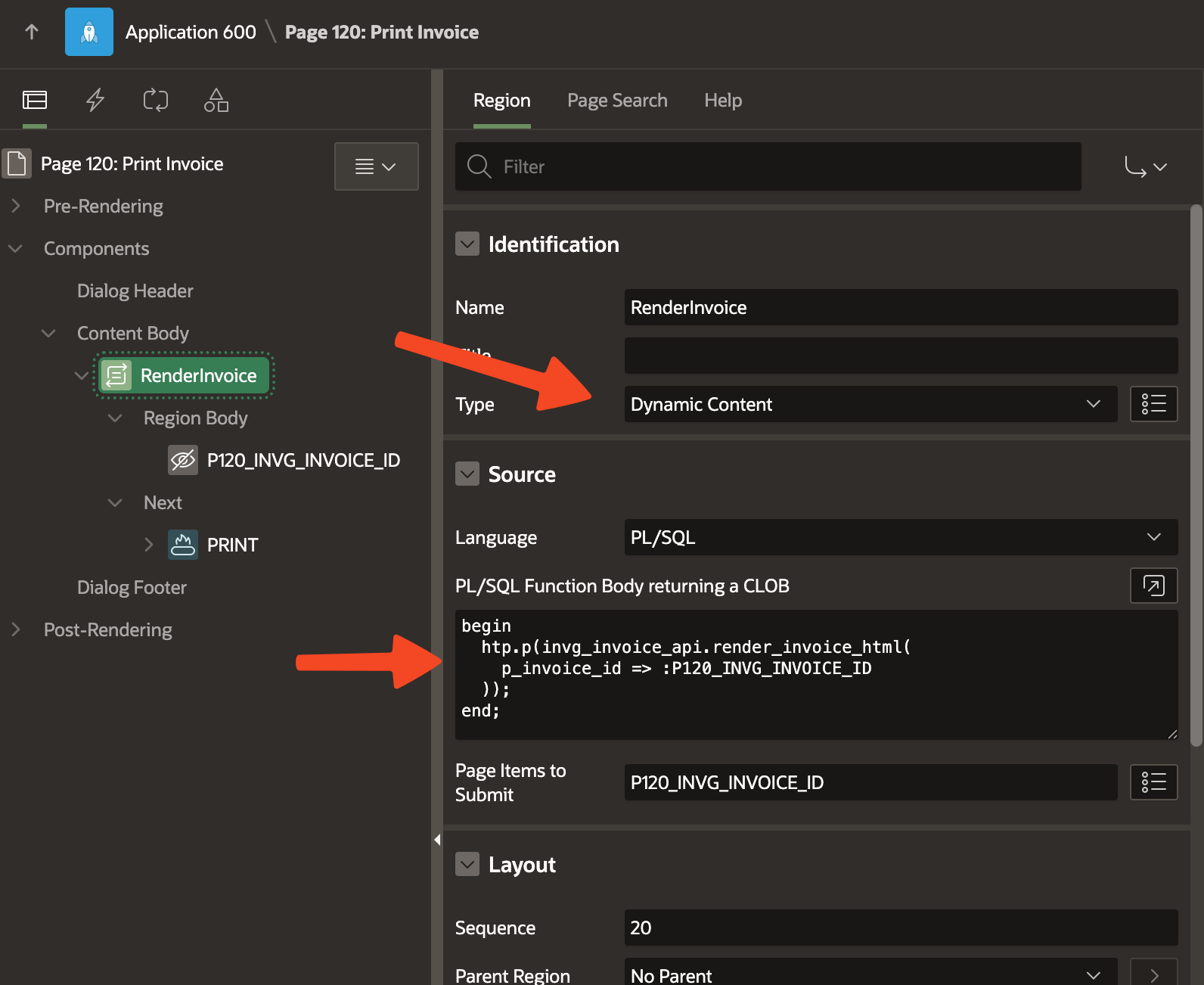Select Page 120: Print Invoice tree root

[132, 163]
